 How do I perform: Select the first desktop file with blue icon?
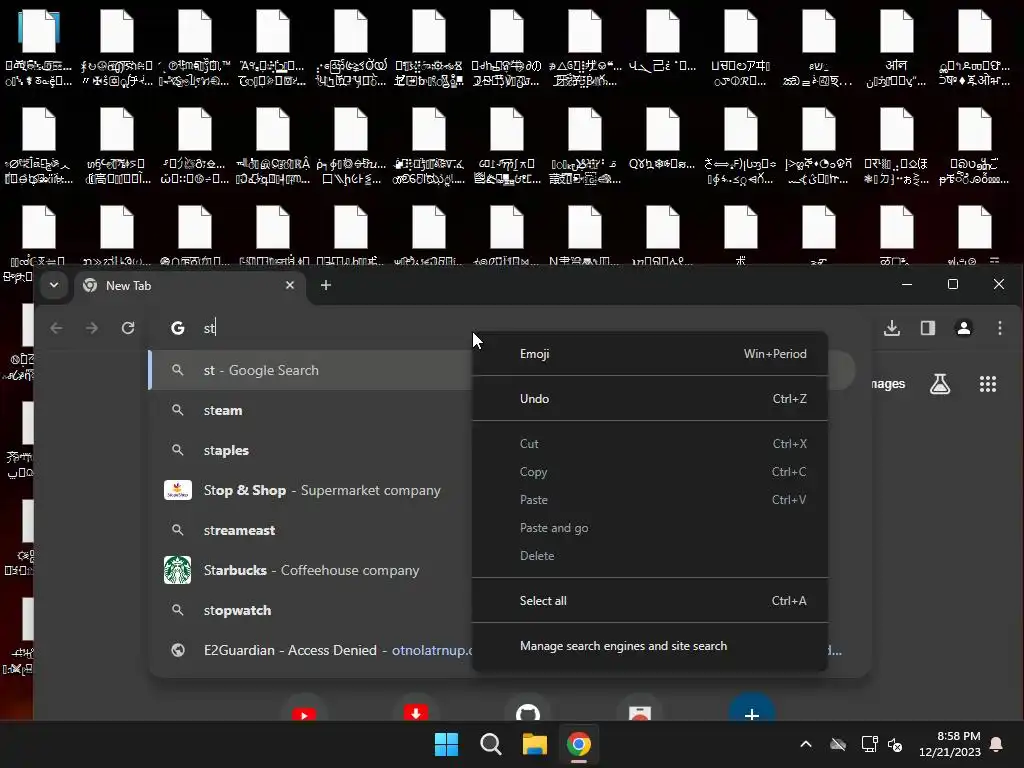point(39,49)
